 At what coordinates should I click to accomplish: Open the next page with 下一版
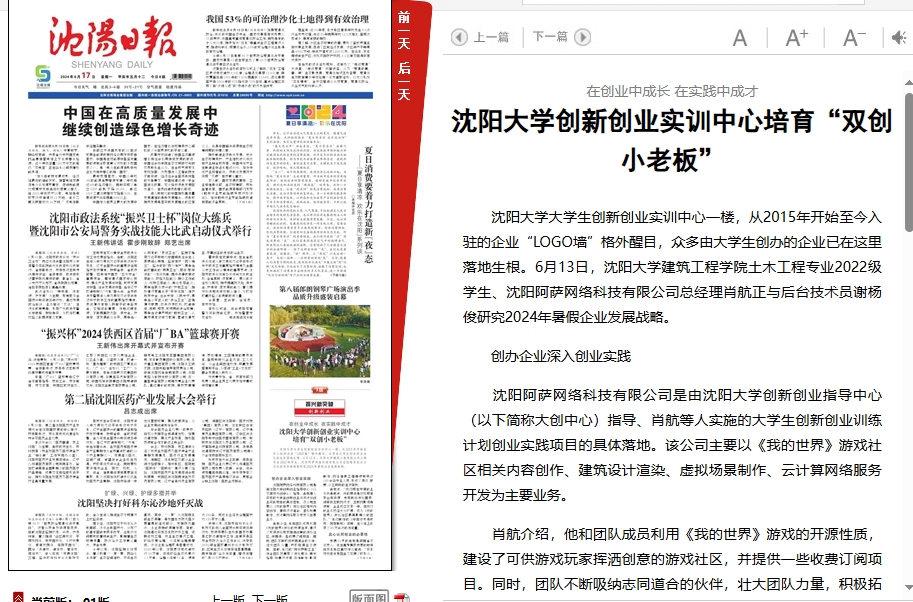point(270,599)
